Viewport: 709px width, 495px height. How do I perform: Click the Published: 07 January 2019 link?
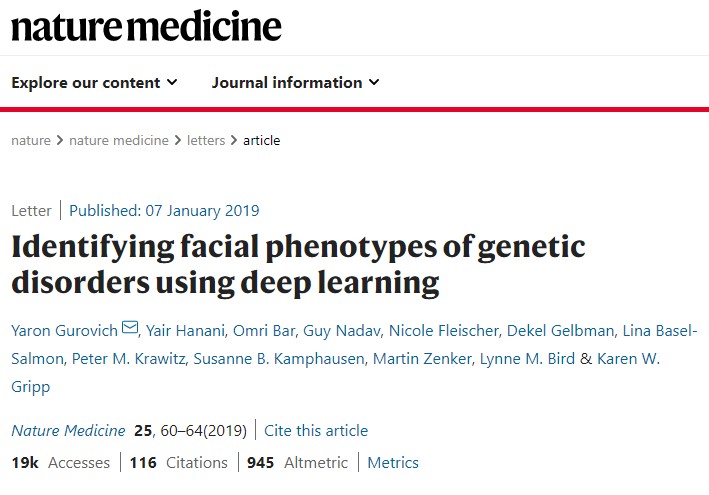pyautogui.click(x=164, y=211)
